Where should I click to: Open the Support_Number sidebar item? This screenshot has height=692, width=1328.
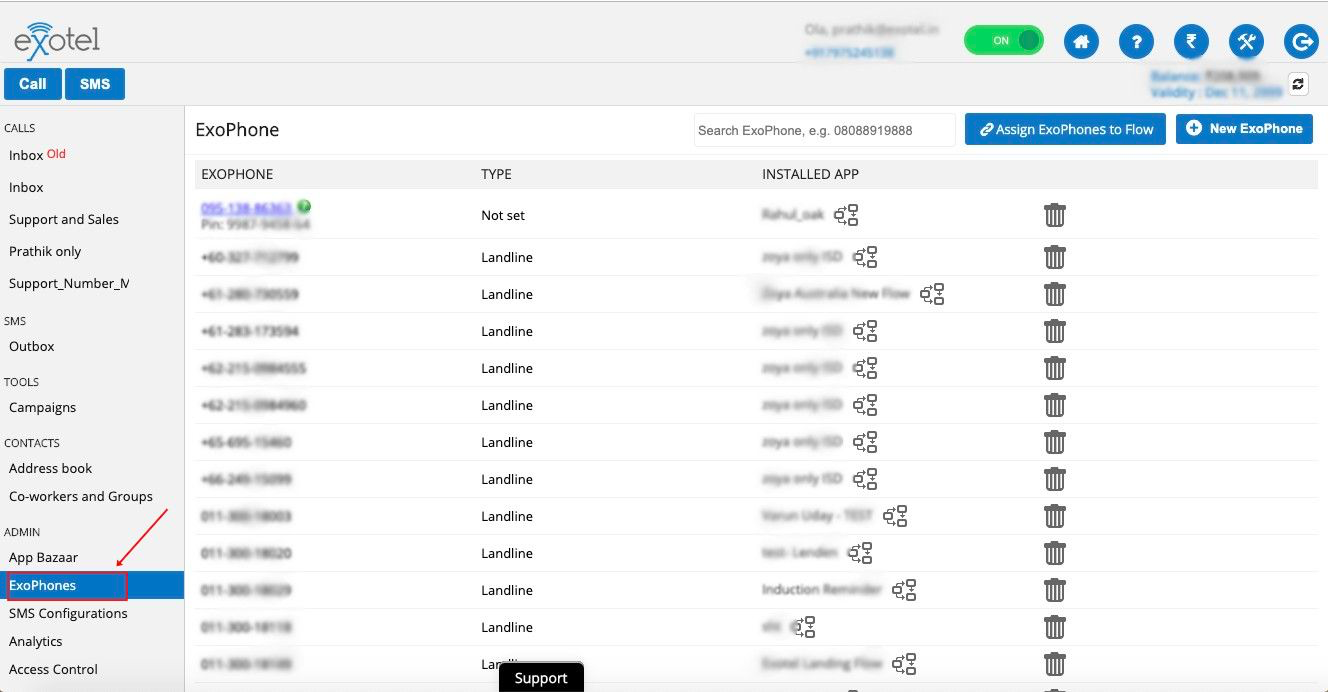pyautogui.click(x=69, y=284)
